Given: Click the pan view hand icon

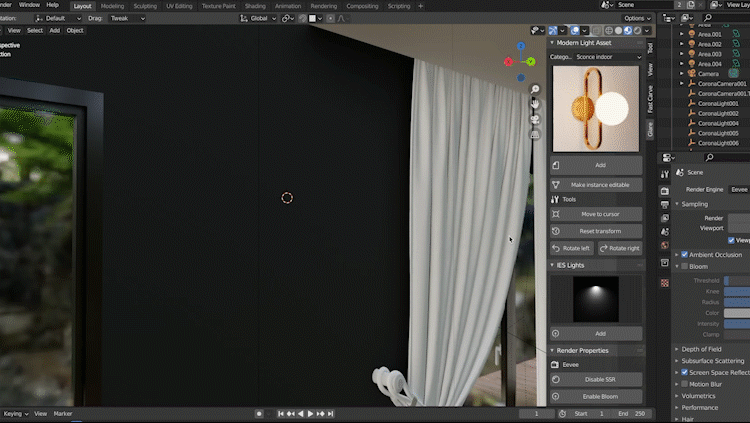Looking at the screenshot, I should (535, 104).
